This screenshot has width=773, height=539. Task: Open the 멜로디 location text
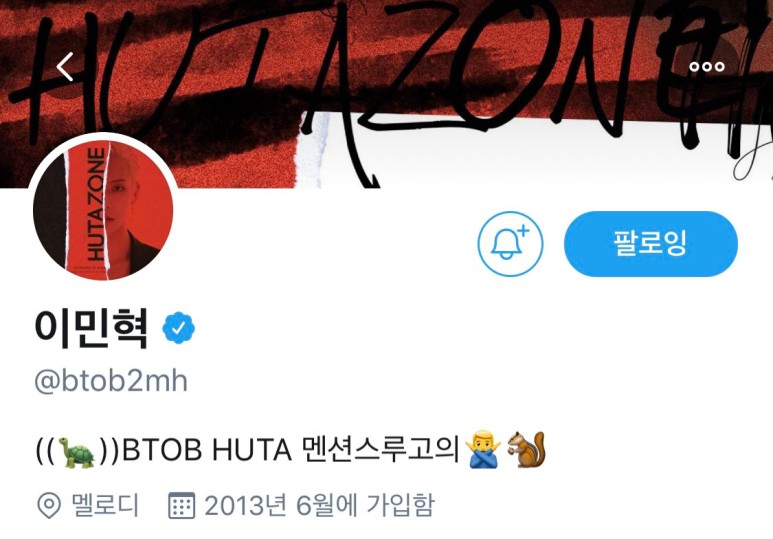105,505
